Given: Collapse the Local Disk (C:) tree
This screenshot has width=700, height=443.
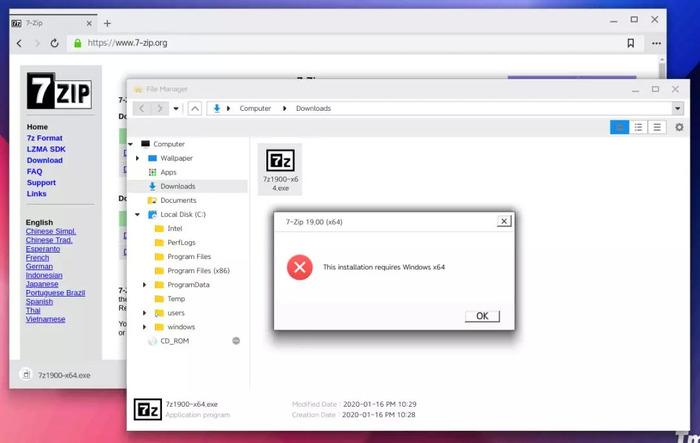Looking at the screenshot, I should point(138,214).
